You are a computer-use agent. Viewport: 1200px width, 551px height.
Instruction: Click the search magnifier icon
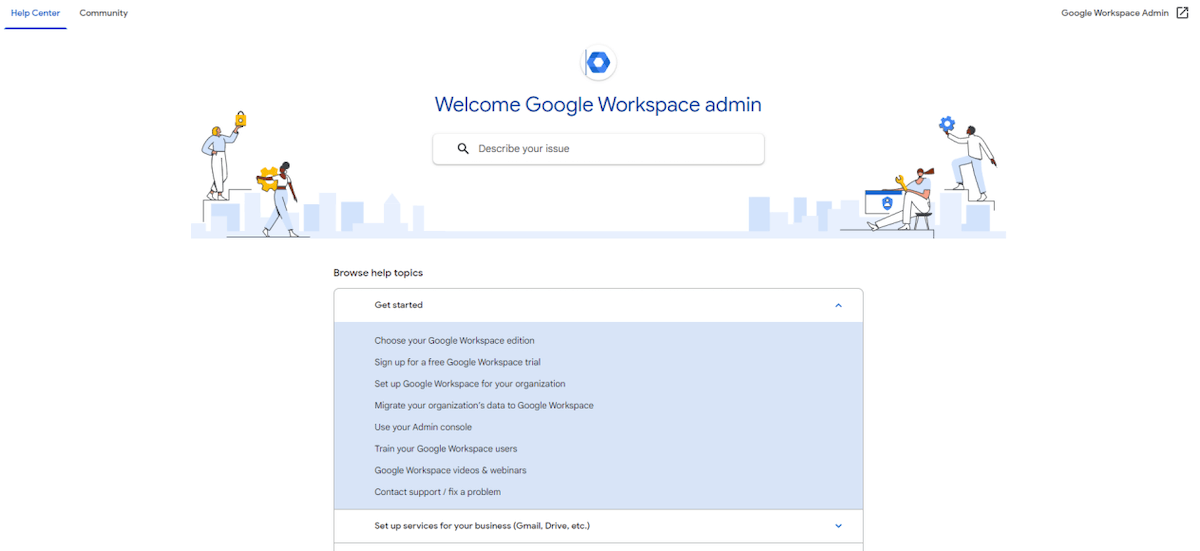[x=463, y=149]
